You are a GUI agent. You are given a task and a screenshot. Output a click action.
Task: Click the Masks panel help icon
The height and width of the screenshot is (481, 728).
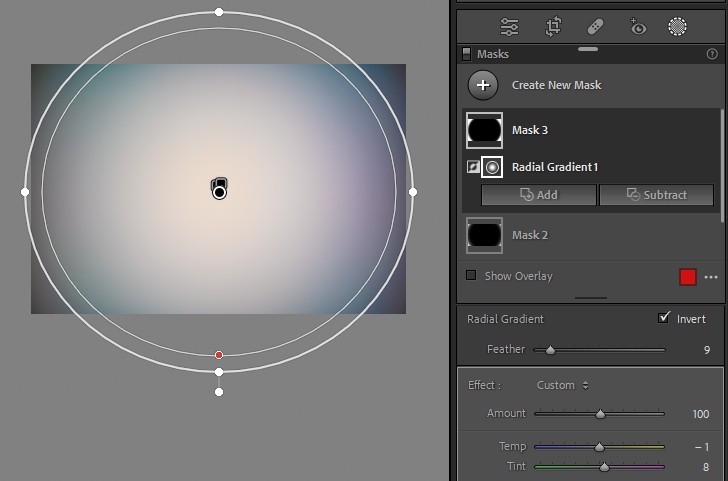point(712,54)
